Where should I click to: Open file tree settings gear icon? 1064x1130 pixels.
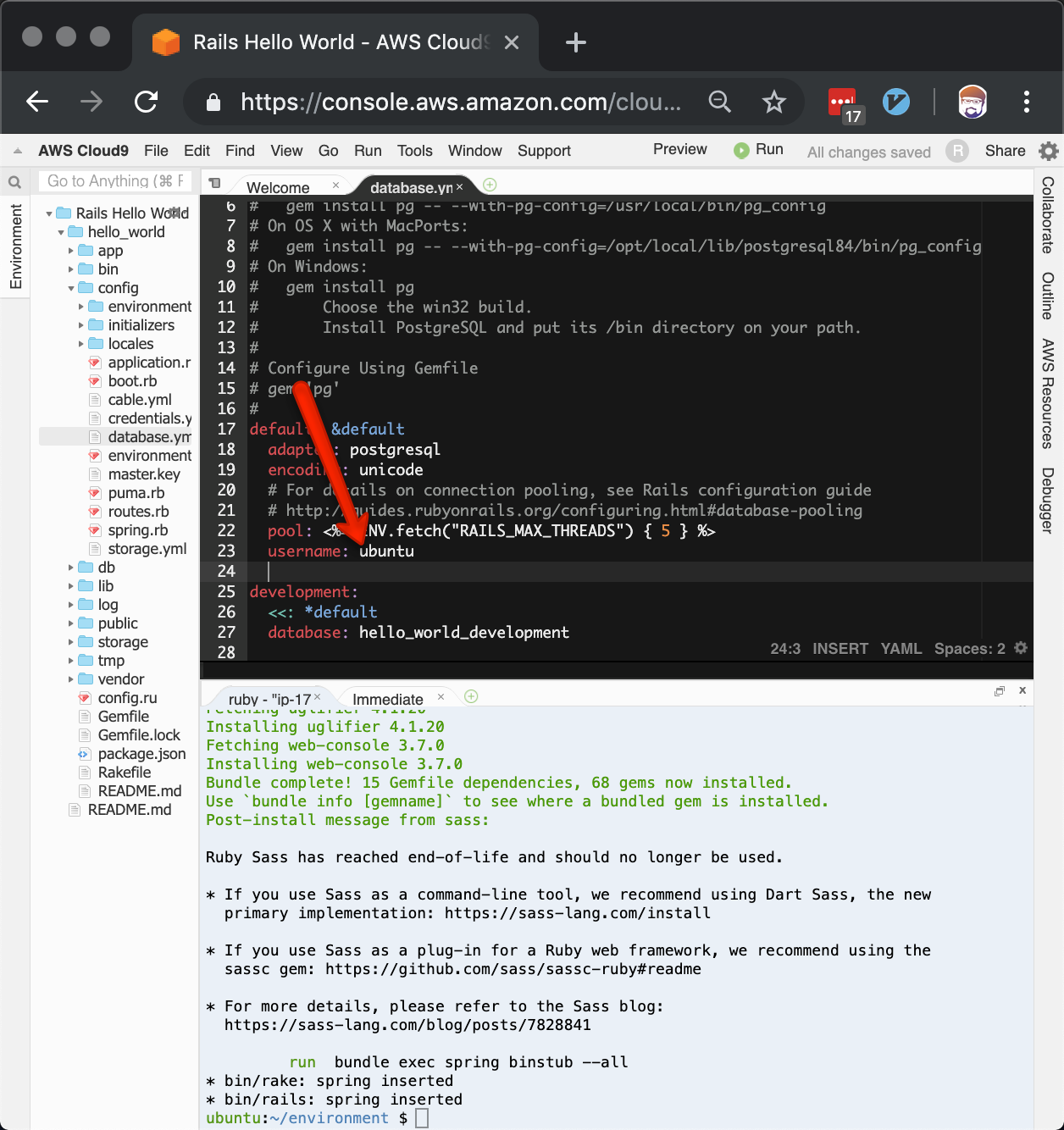(x=176, y=212)
